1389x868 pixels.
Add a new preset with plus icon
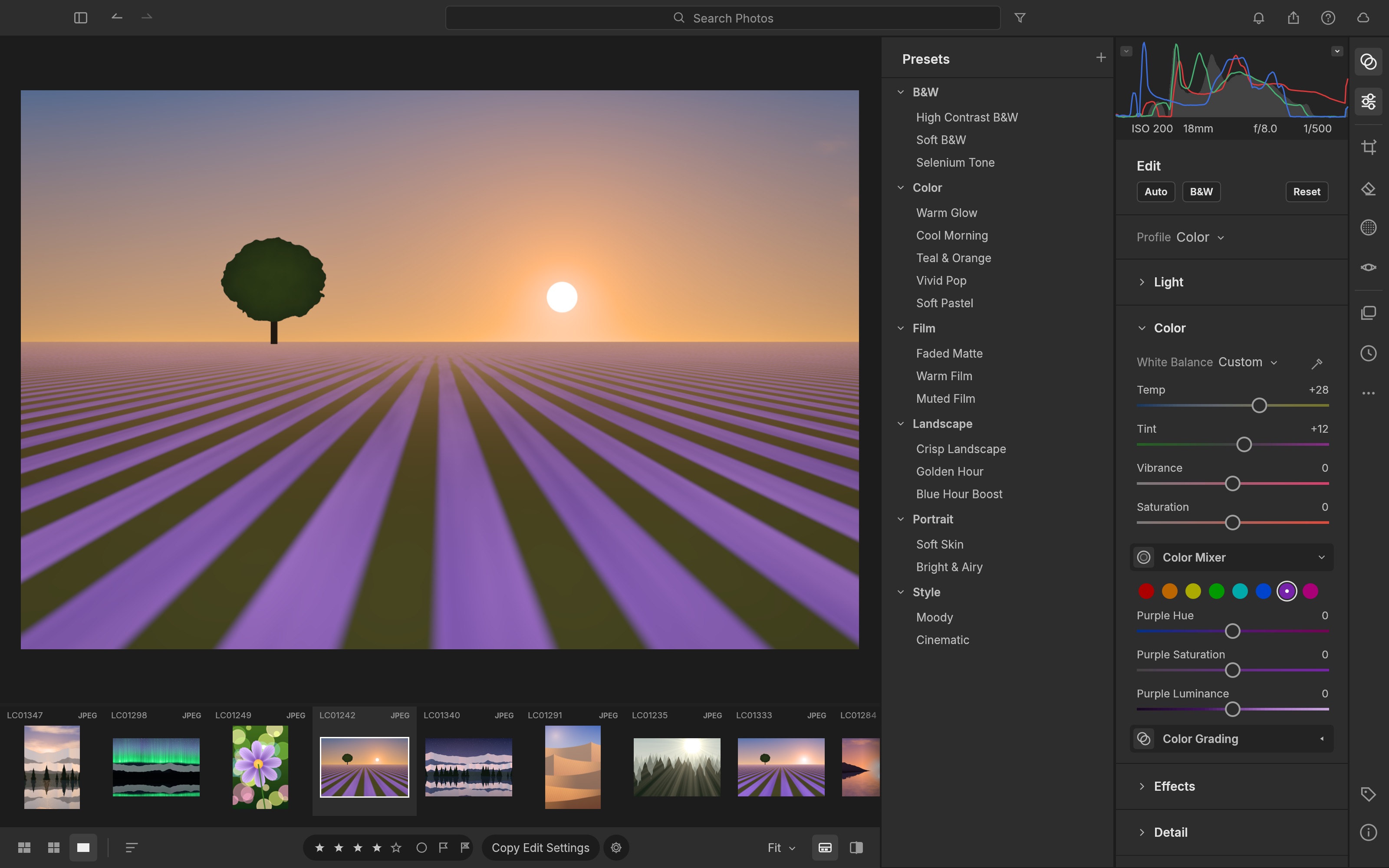1100,57
